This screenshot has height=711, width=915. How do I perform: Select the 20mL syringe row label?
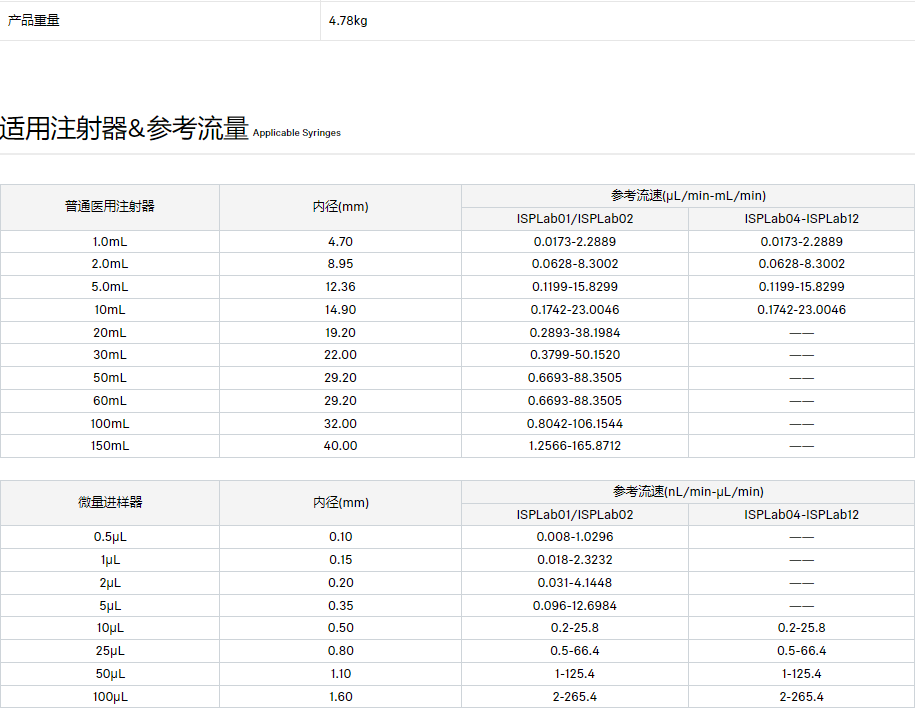click(x=110, y=332)
